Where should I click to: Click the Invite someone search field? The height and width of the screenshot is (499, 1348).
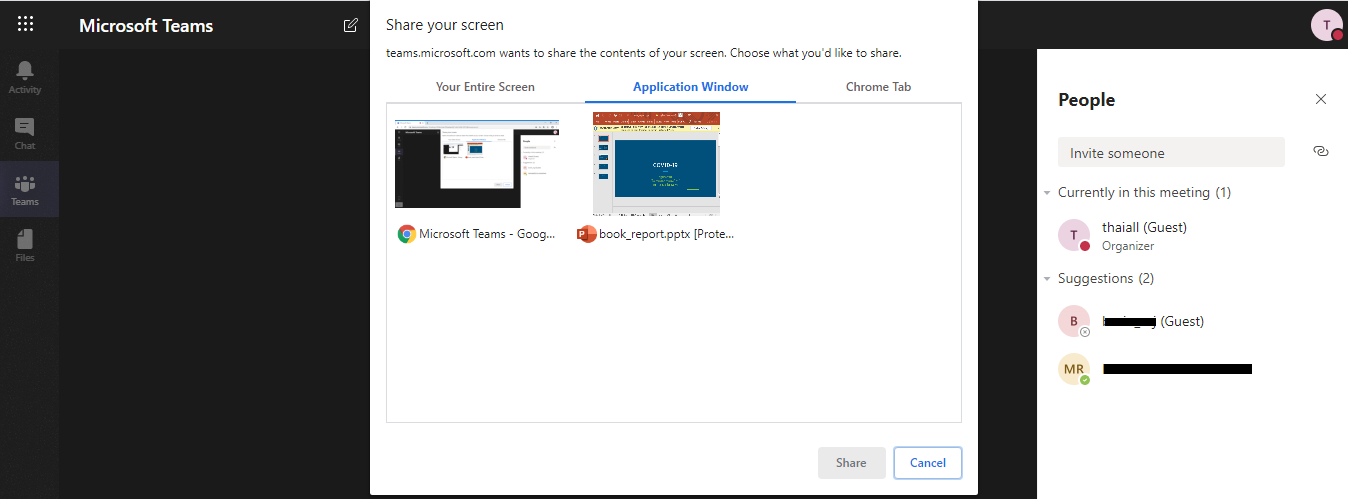(x=1170, y=153)
